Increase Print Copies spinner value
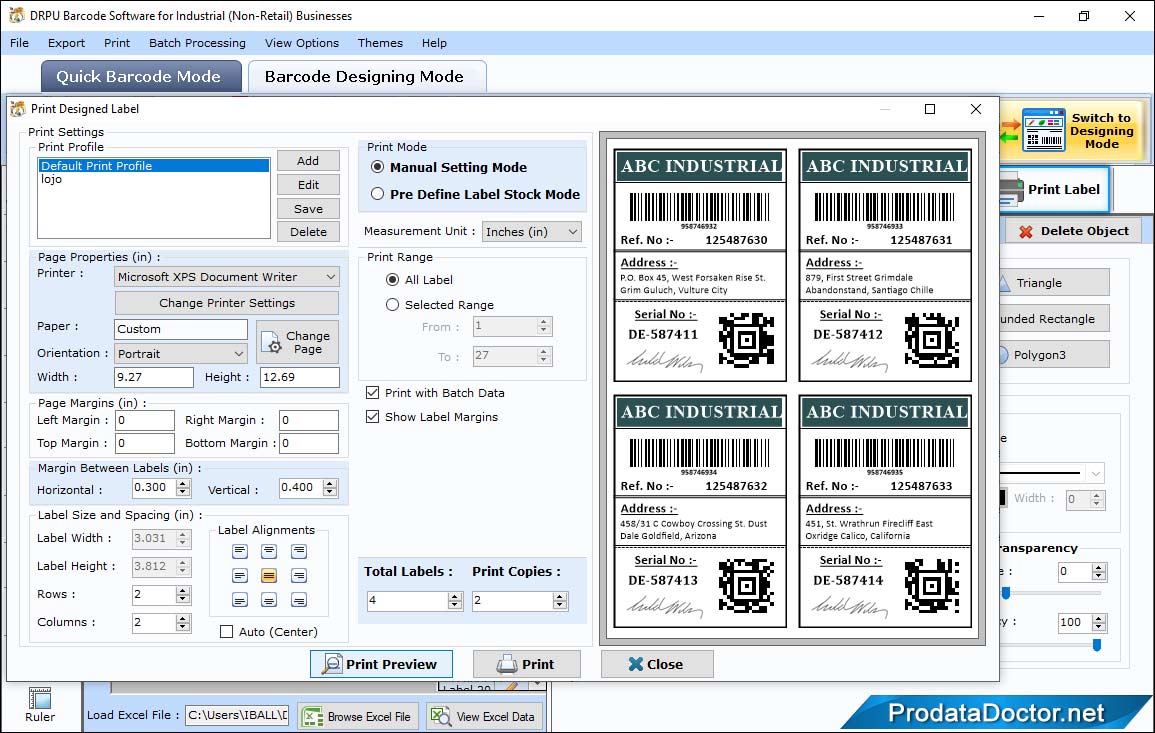 point(561,597)
